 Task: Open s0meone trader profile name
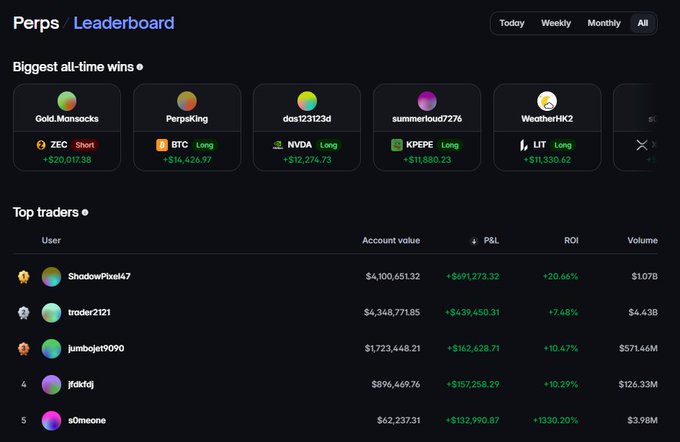click(x=87, y=420)
